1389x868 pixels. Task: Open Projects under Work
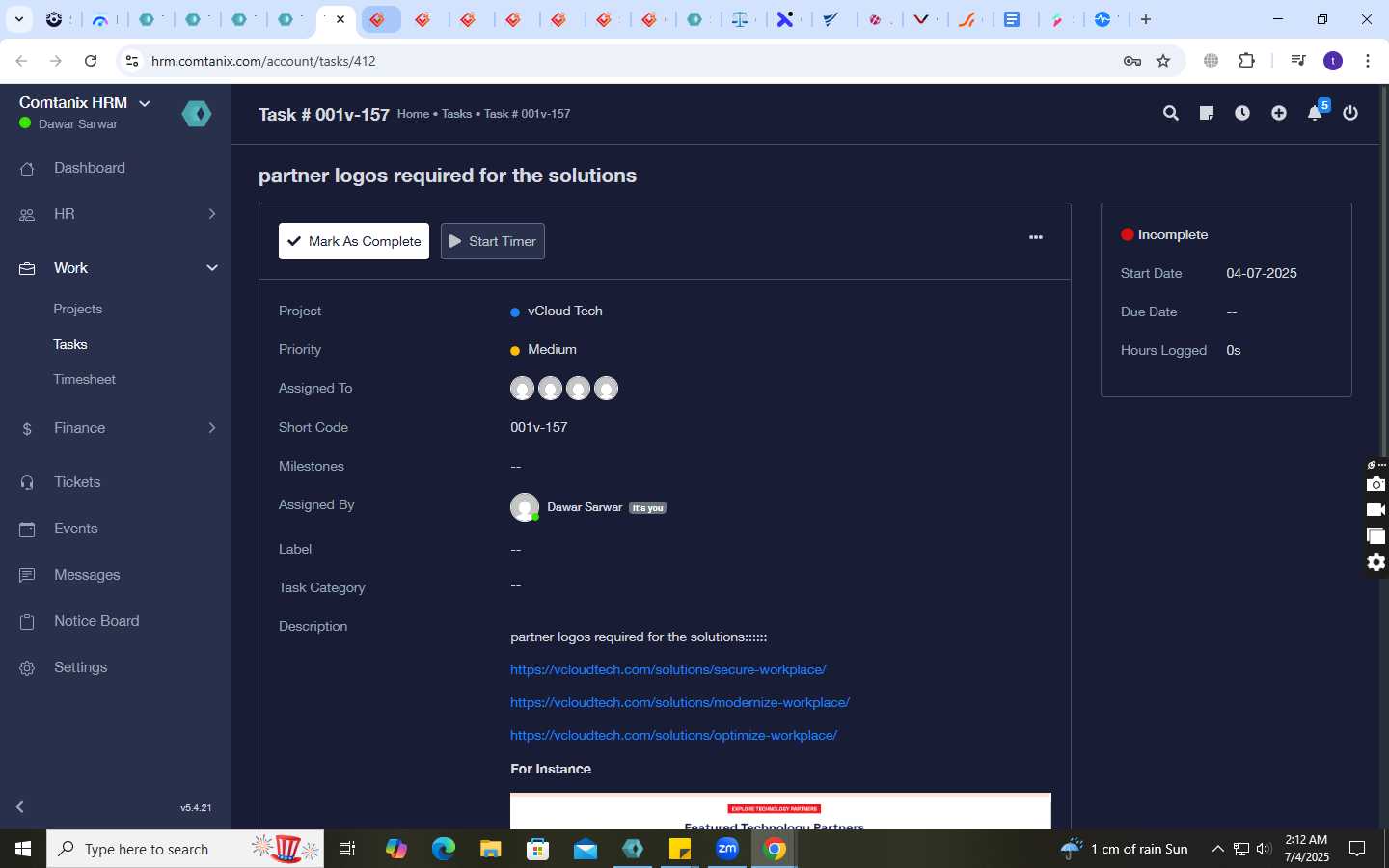78,310
